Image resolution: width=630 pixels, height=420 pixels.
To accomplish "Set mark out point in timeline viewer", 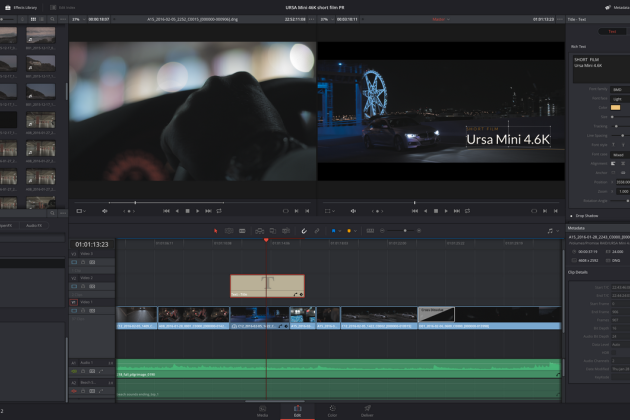I will coord(556,211).
